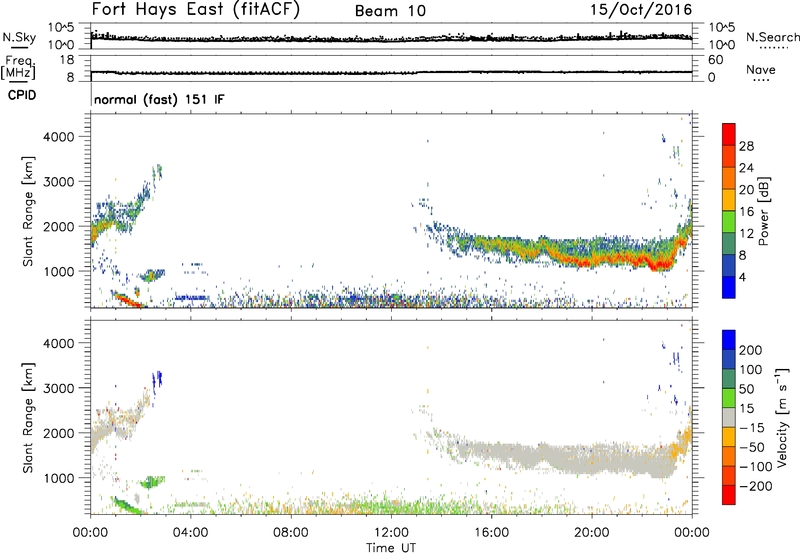The image size is (800, 554).
Task: Click 'normal (fast) 151 IF' text
Action: pyautogui.click(x=159, y=99)
